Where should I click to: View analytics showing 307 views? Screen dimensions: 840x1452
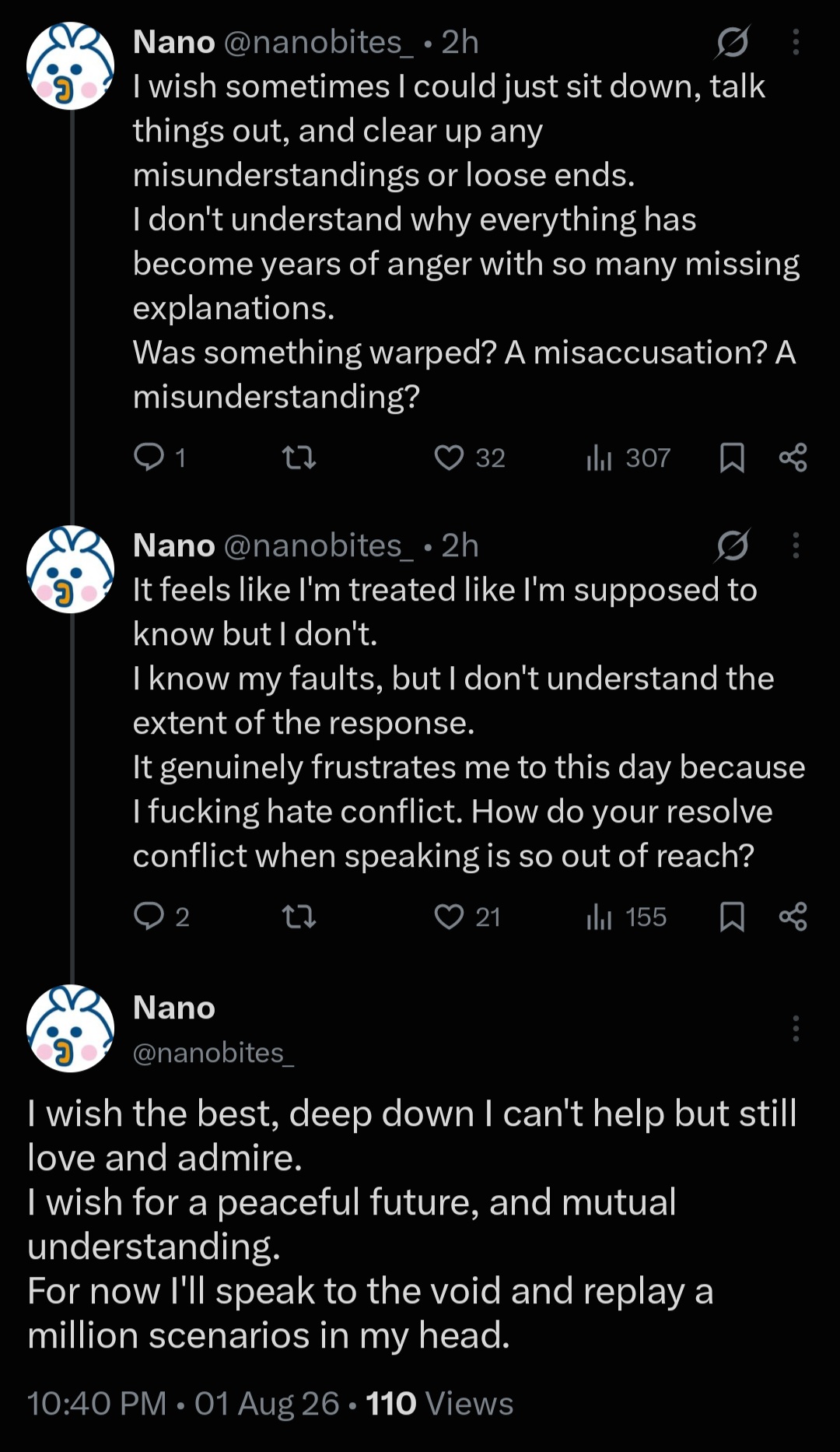point(628,458)
